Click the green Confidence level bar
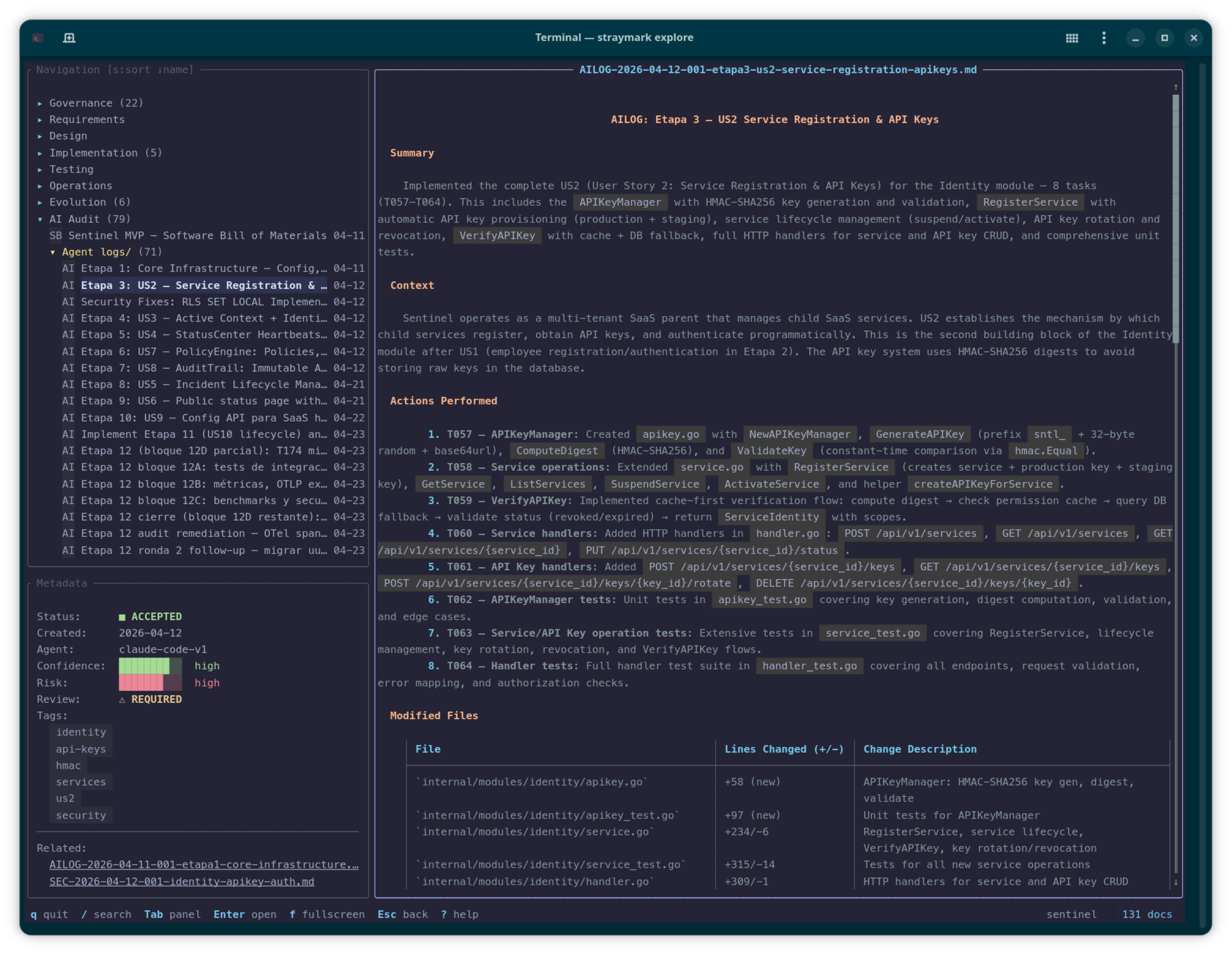1232x955 pixels. [x=150, y=666]
